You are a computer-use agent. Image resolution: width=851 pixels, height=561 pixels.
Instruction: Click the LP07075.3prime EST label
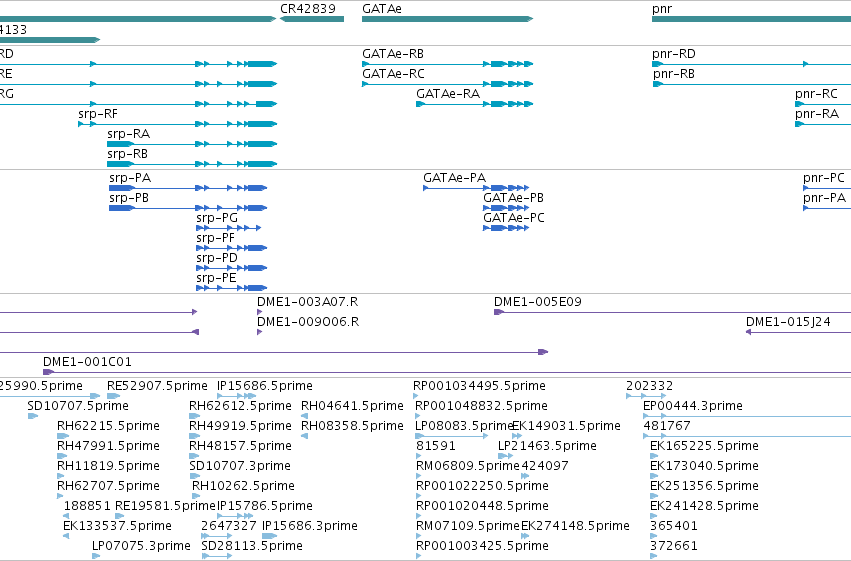(141, 547)
